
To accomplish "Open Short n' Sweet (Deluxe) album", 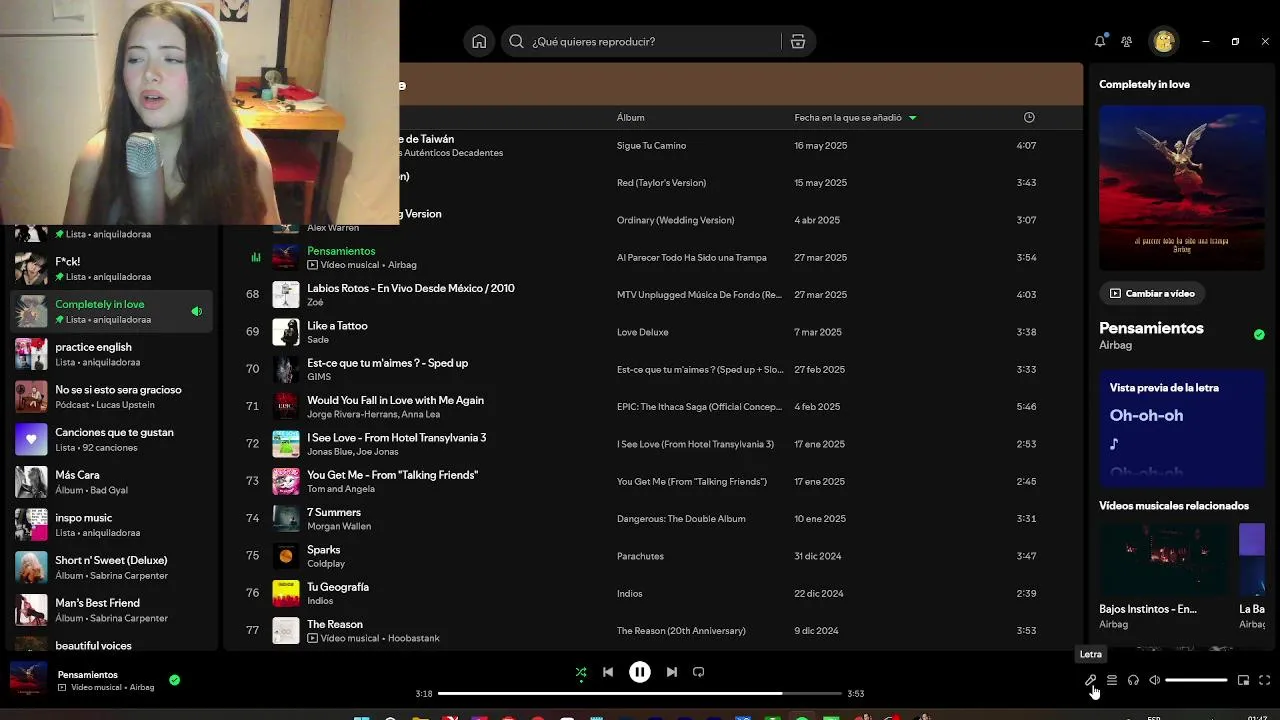I will tap(111, 567).
